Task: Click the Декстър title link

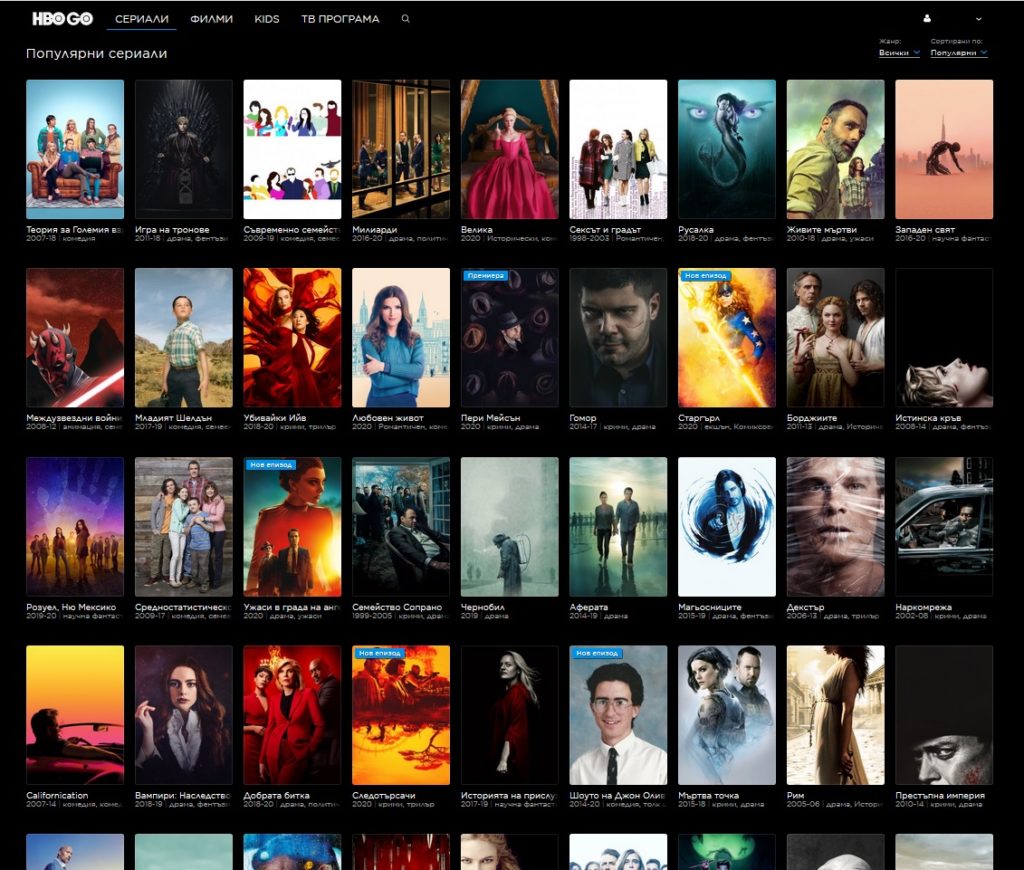Action: [x=805, y=607]
